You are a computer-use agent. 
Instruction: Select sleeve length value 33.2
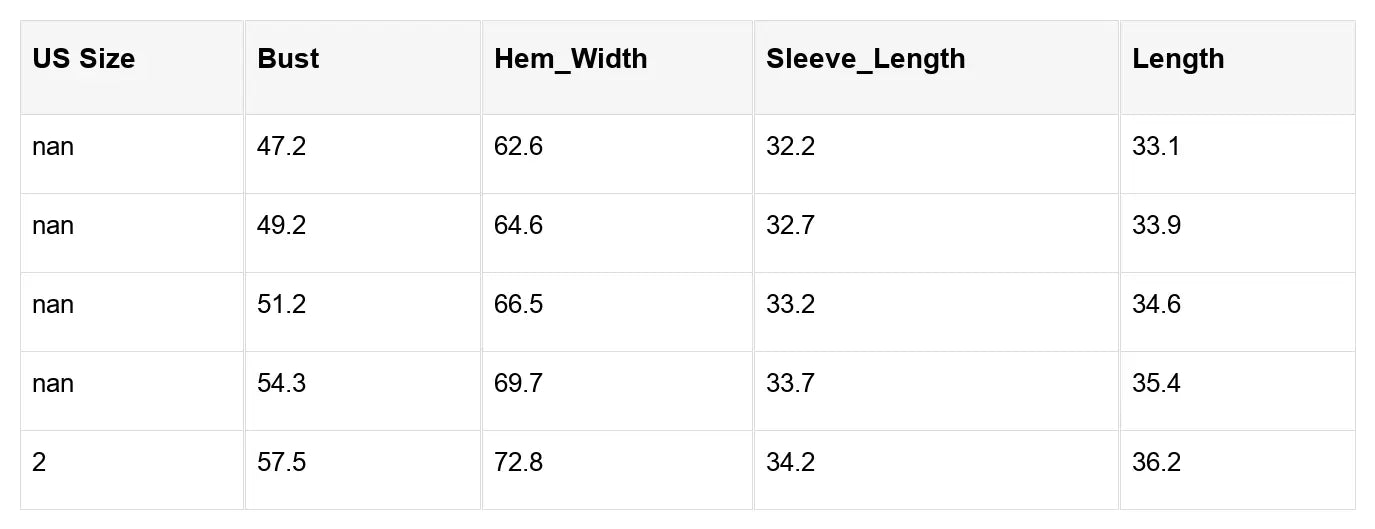click(790, 305)
